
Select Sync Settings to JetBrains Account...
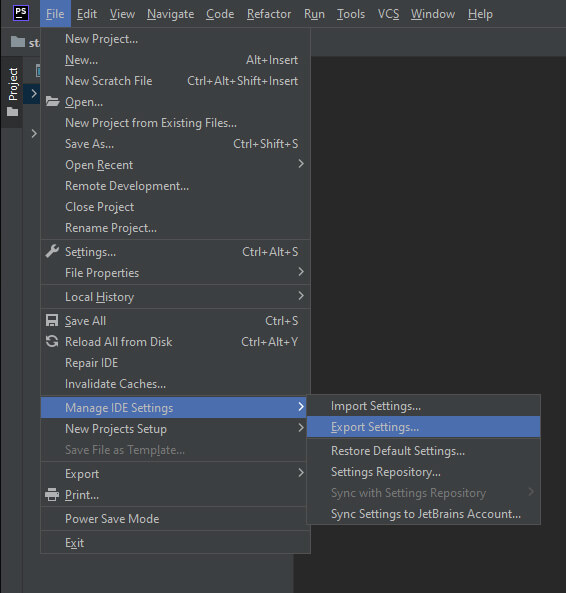pyautogui.click(x=423, y=514)
